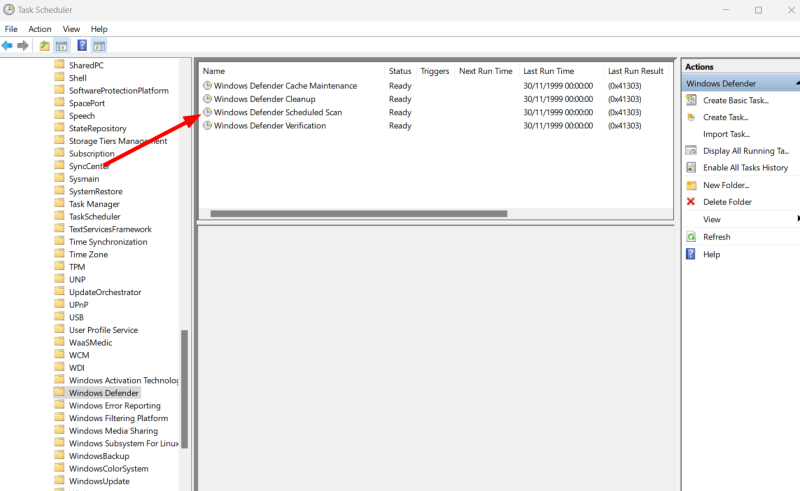Viewport: 800px width, 491px height.
Task: Toggle the Show/Hide Console Tree toolbar icon
Action: 62,46
